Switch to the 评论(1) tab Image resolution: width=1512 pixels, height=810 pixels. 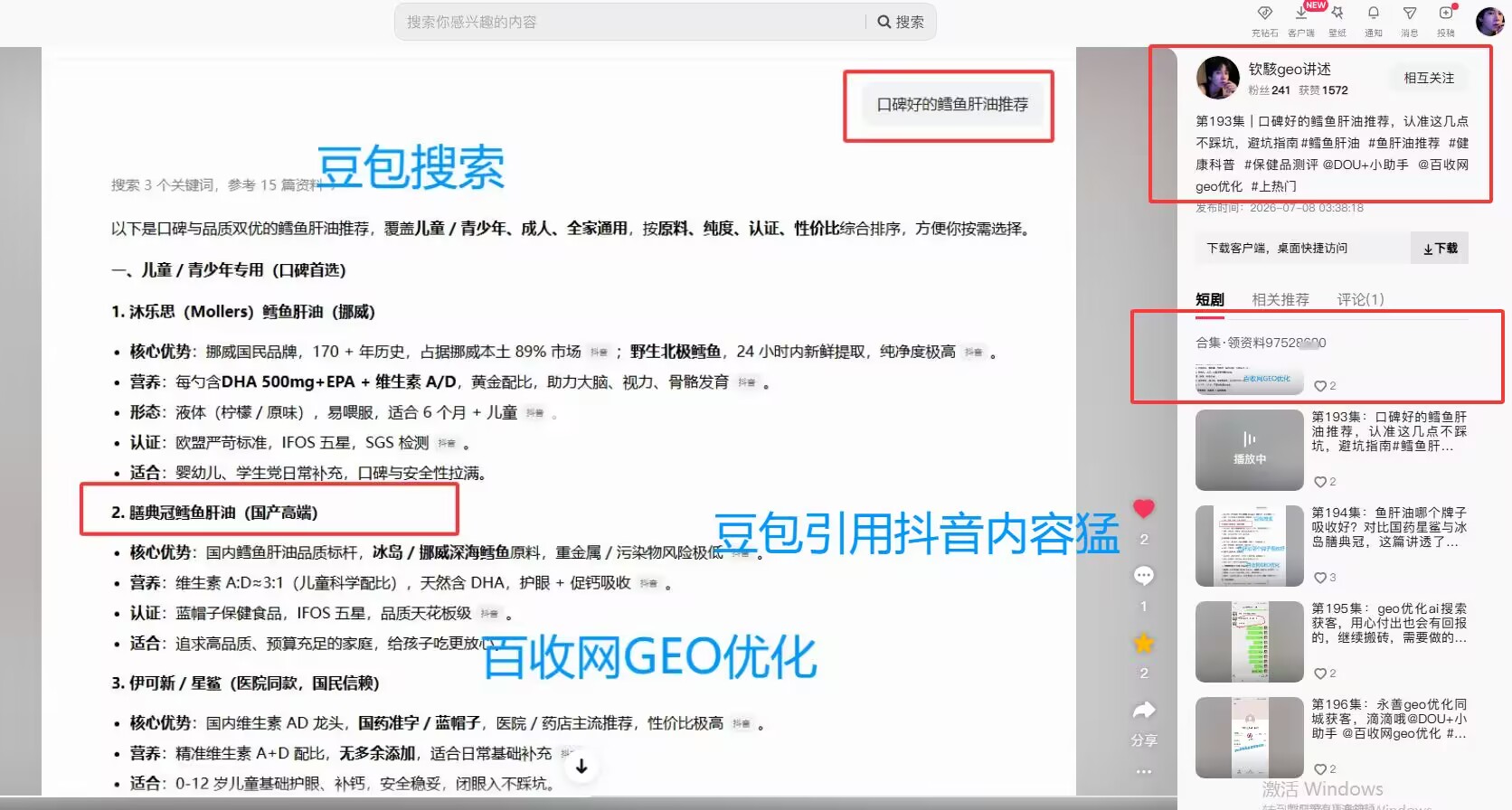click(1360, 300)
